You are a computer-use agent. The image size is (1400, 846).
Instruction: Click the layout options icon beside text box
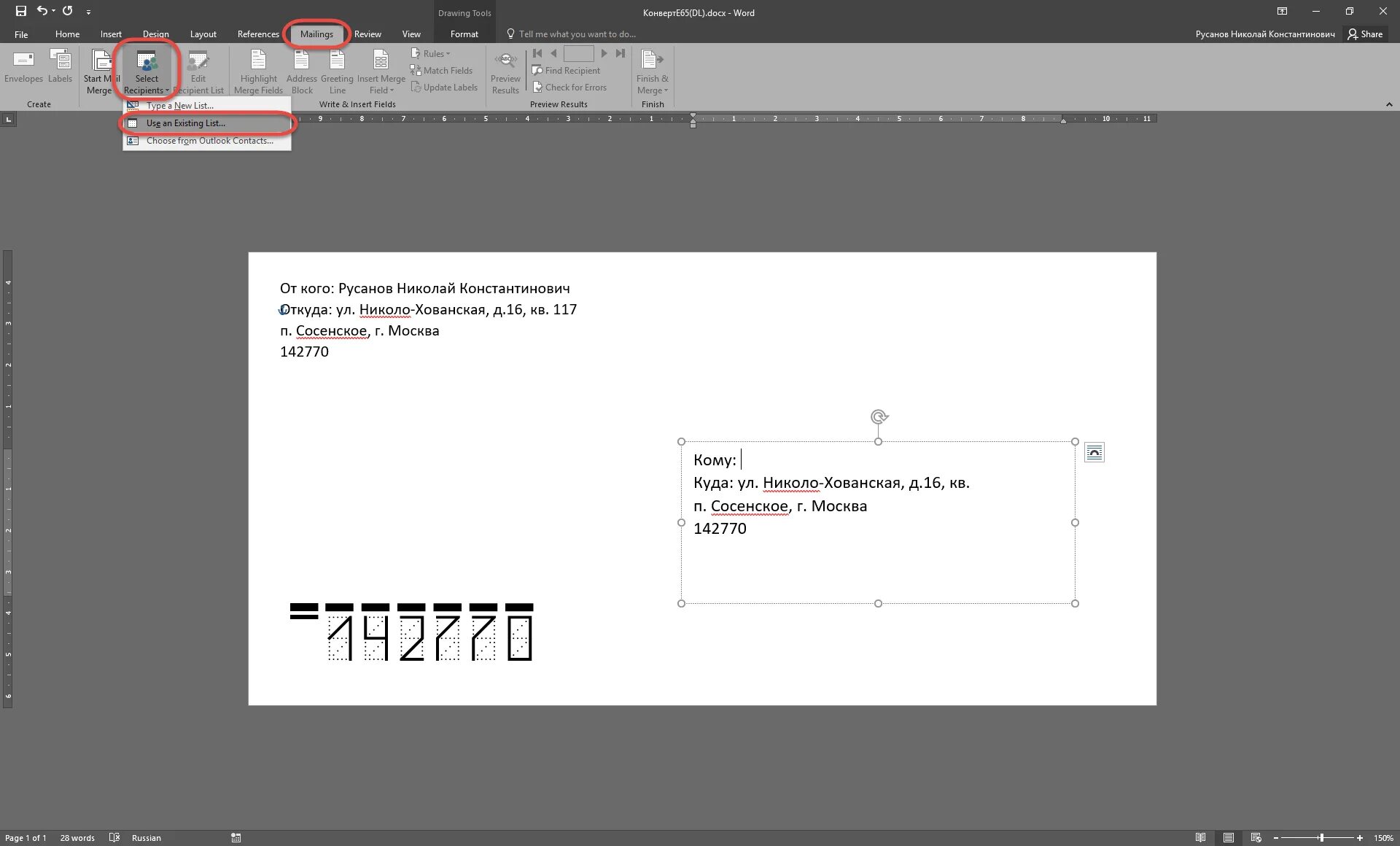(1094, 453)
